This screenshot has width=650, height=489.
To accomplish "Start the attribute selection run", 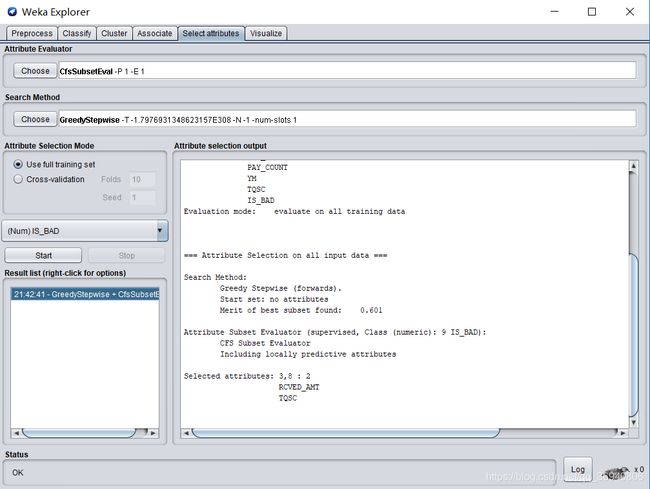I will (43, 255).
